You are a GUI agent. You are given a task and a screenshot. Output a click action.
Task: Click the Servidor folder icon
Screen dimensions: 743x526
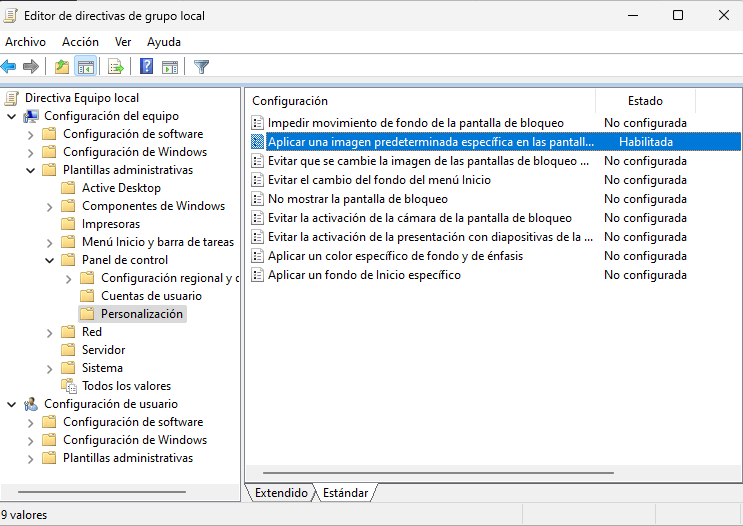pos(68,350)
